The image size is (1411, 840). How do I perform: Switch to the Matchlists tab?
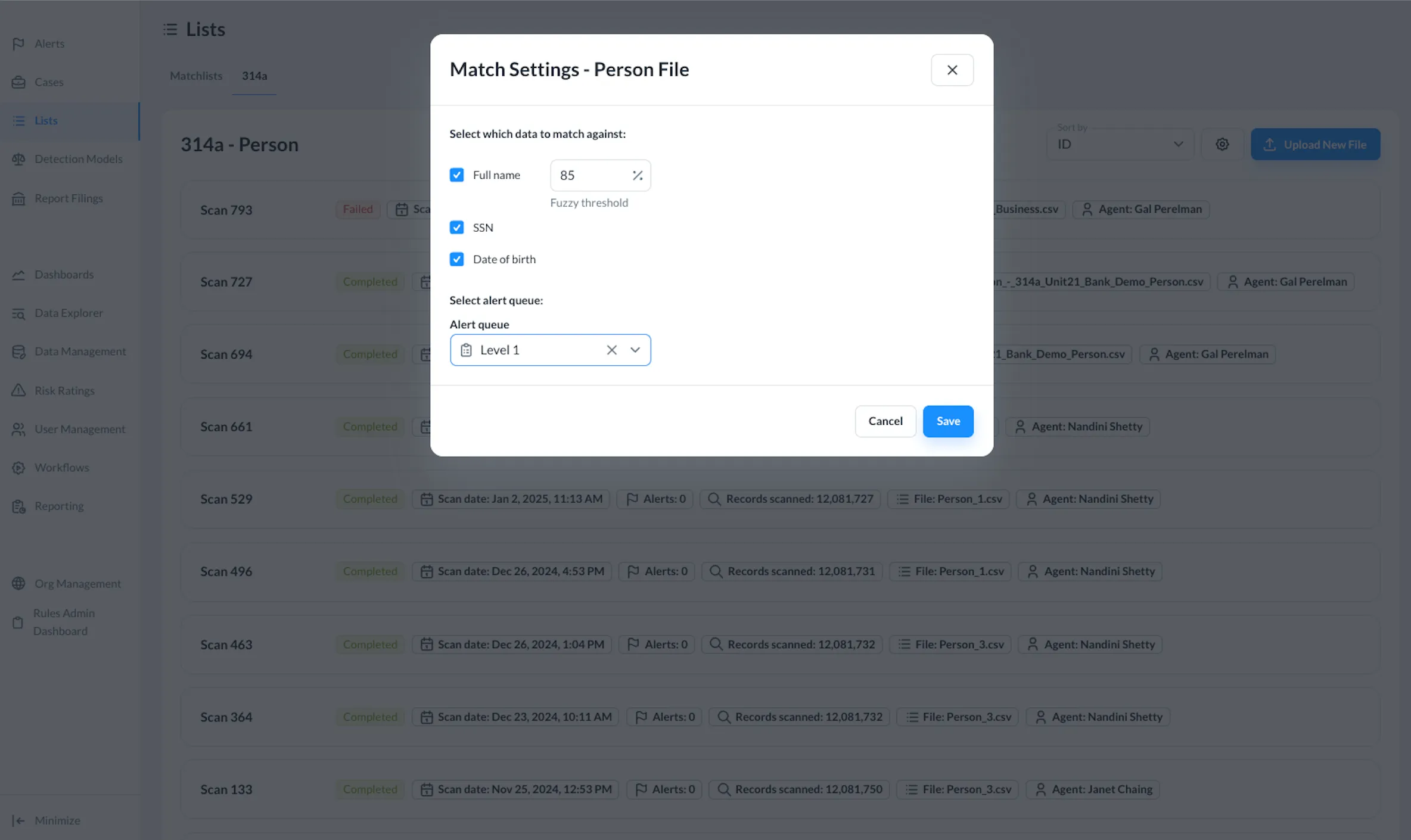[195, 76]
